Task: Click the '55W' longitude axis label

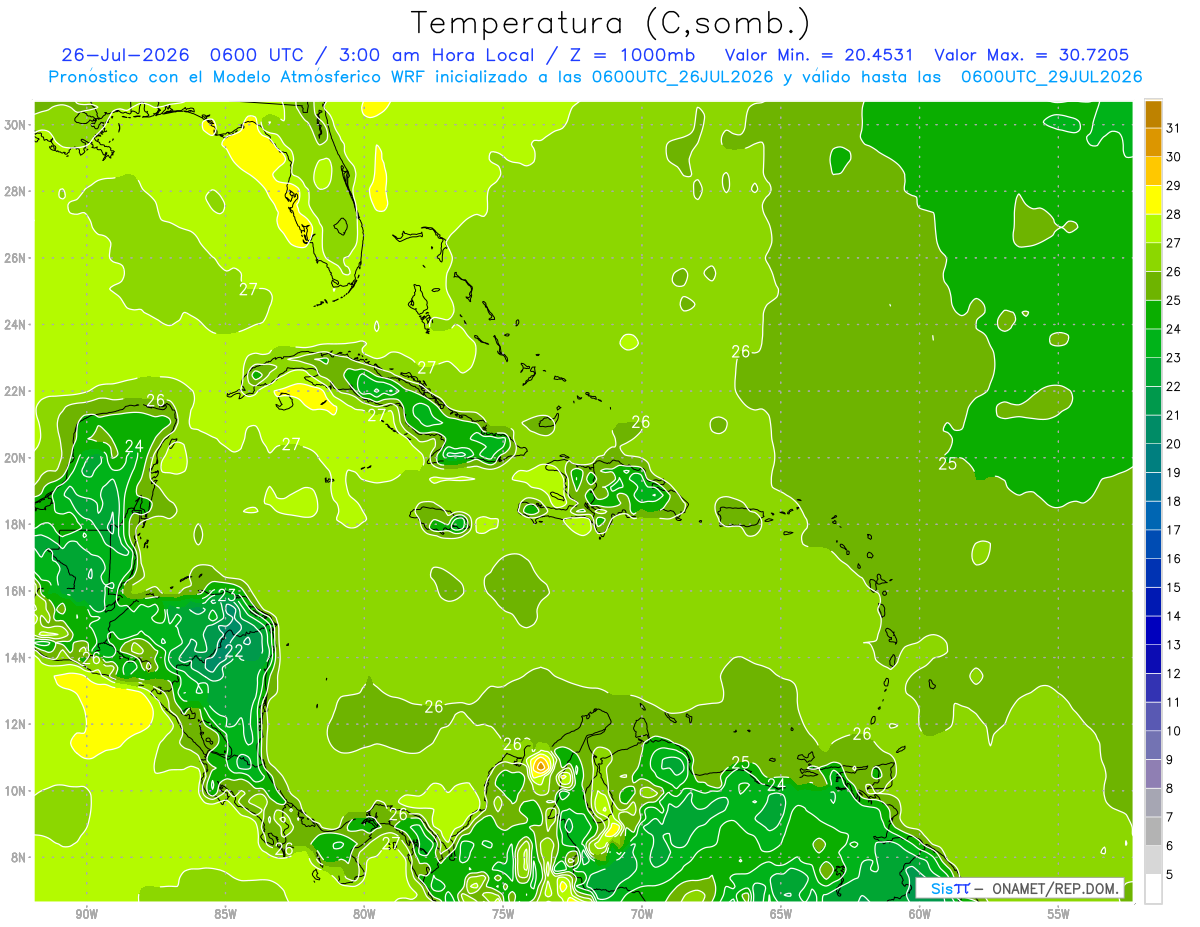Action: pyautogui.click(x=1058, y=914)
